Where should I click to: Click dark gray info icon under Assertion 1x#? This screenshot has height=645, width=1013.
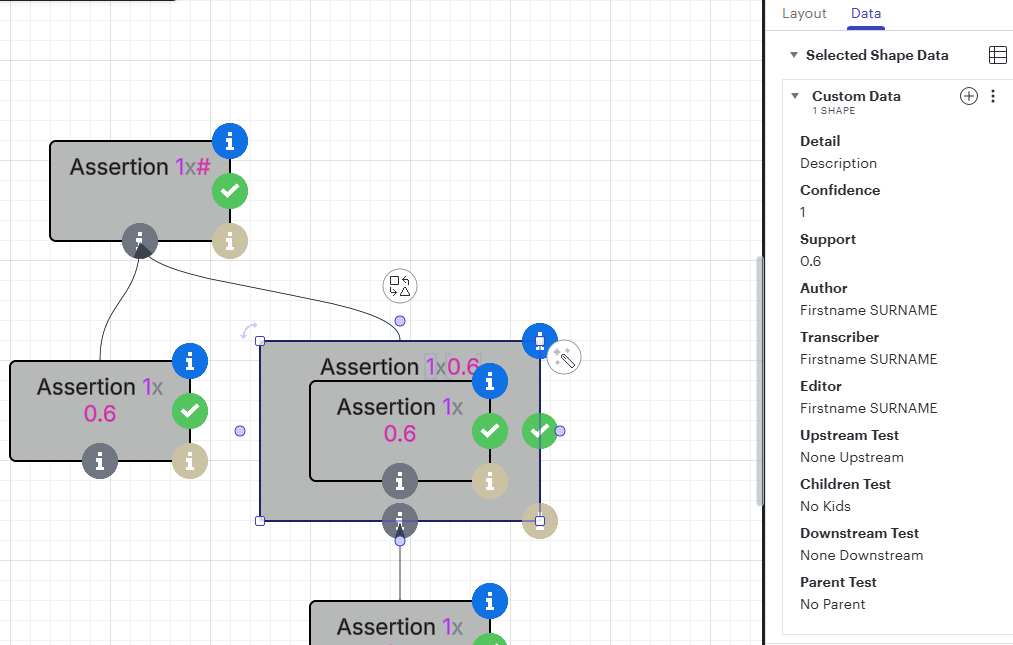tap(140, 241)
